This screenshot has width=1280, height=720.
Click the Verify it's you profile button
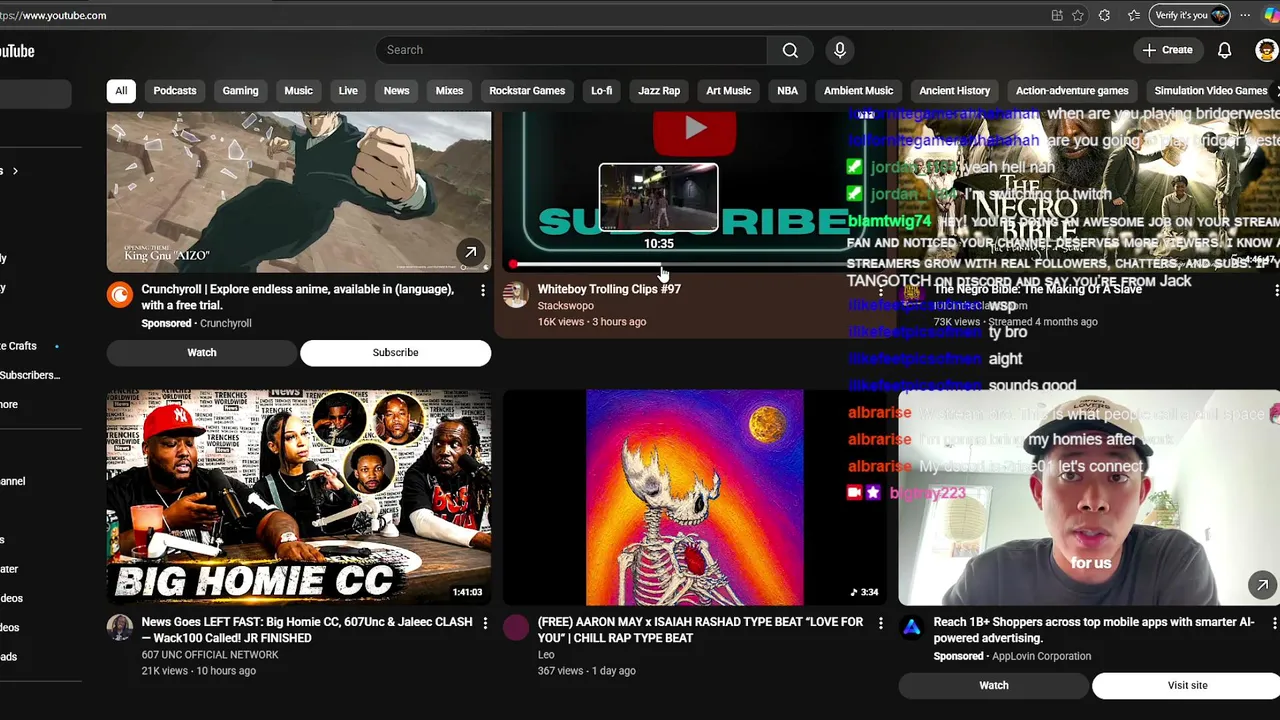(1190, 15)
